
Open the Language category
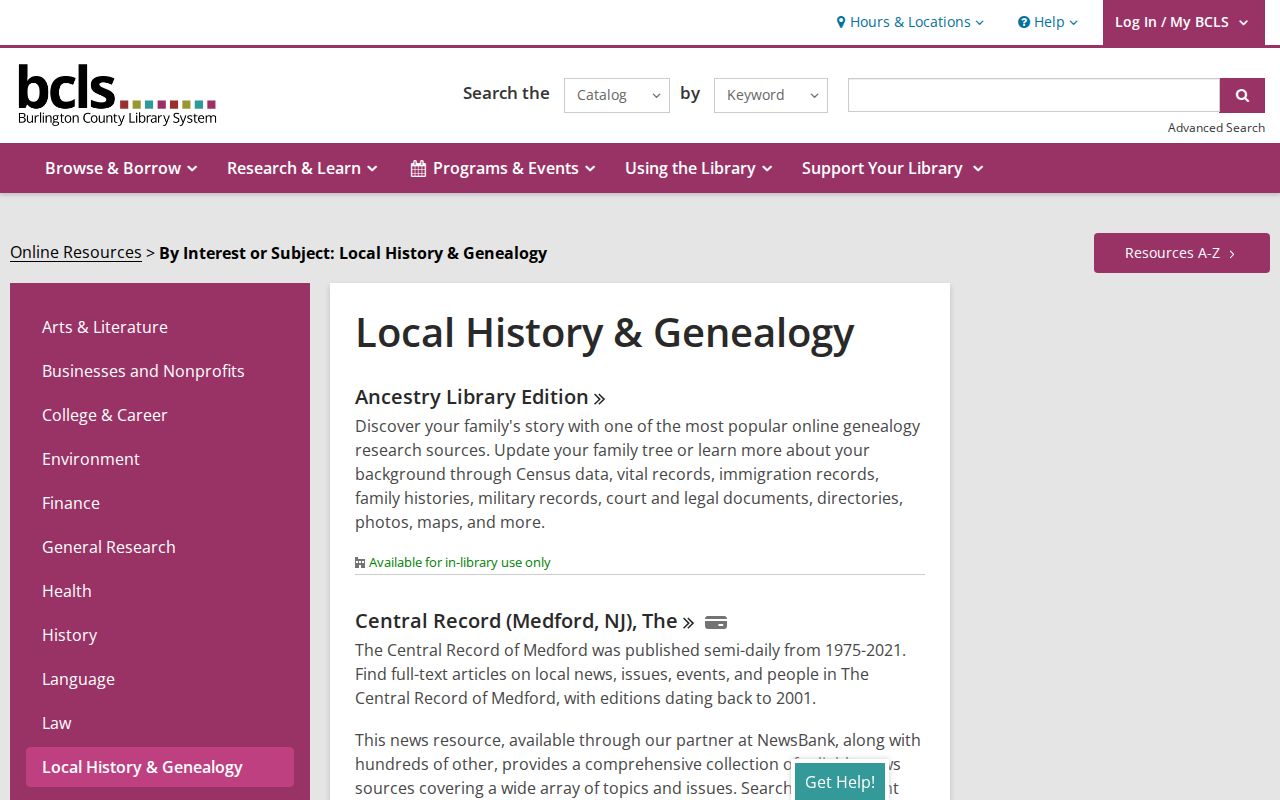[78, 679]
